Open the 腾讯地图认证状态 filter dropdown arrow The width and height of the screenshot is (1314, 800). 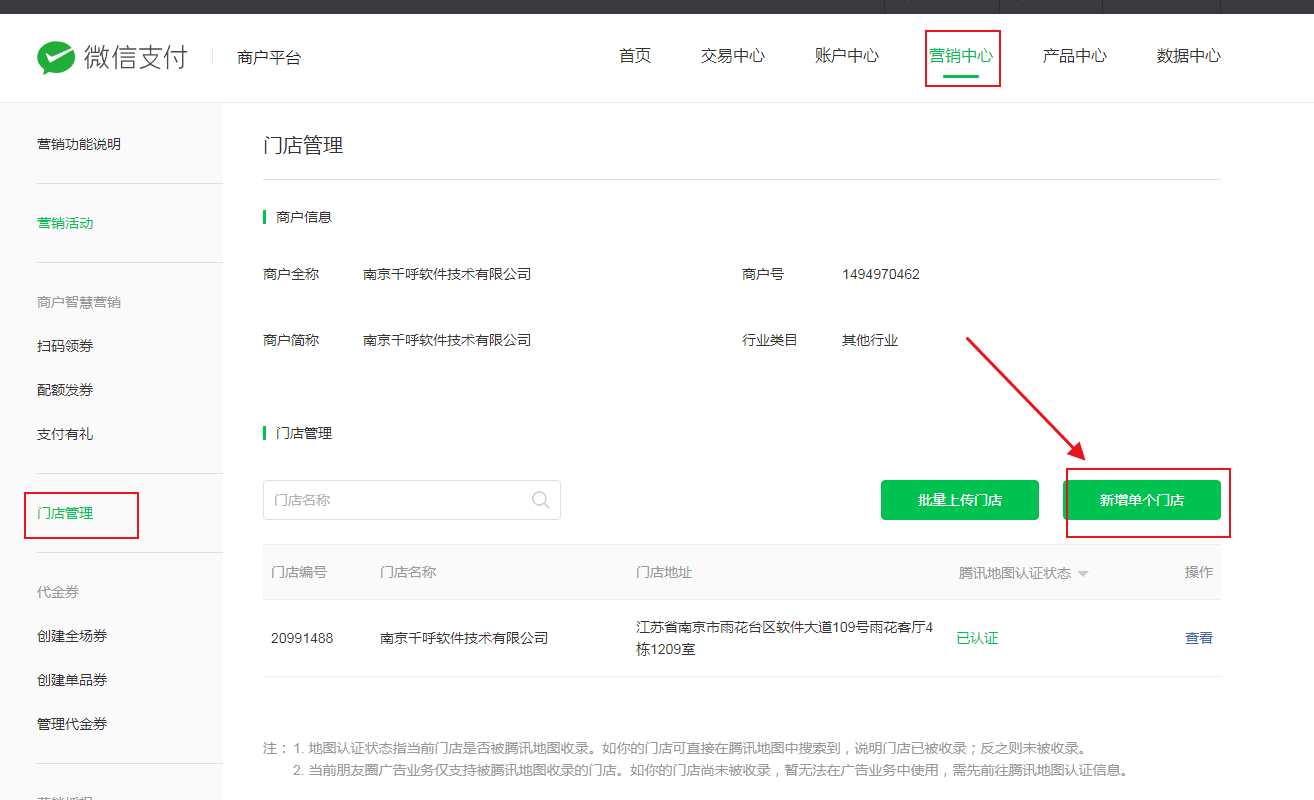tap(1083, 574)
